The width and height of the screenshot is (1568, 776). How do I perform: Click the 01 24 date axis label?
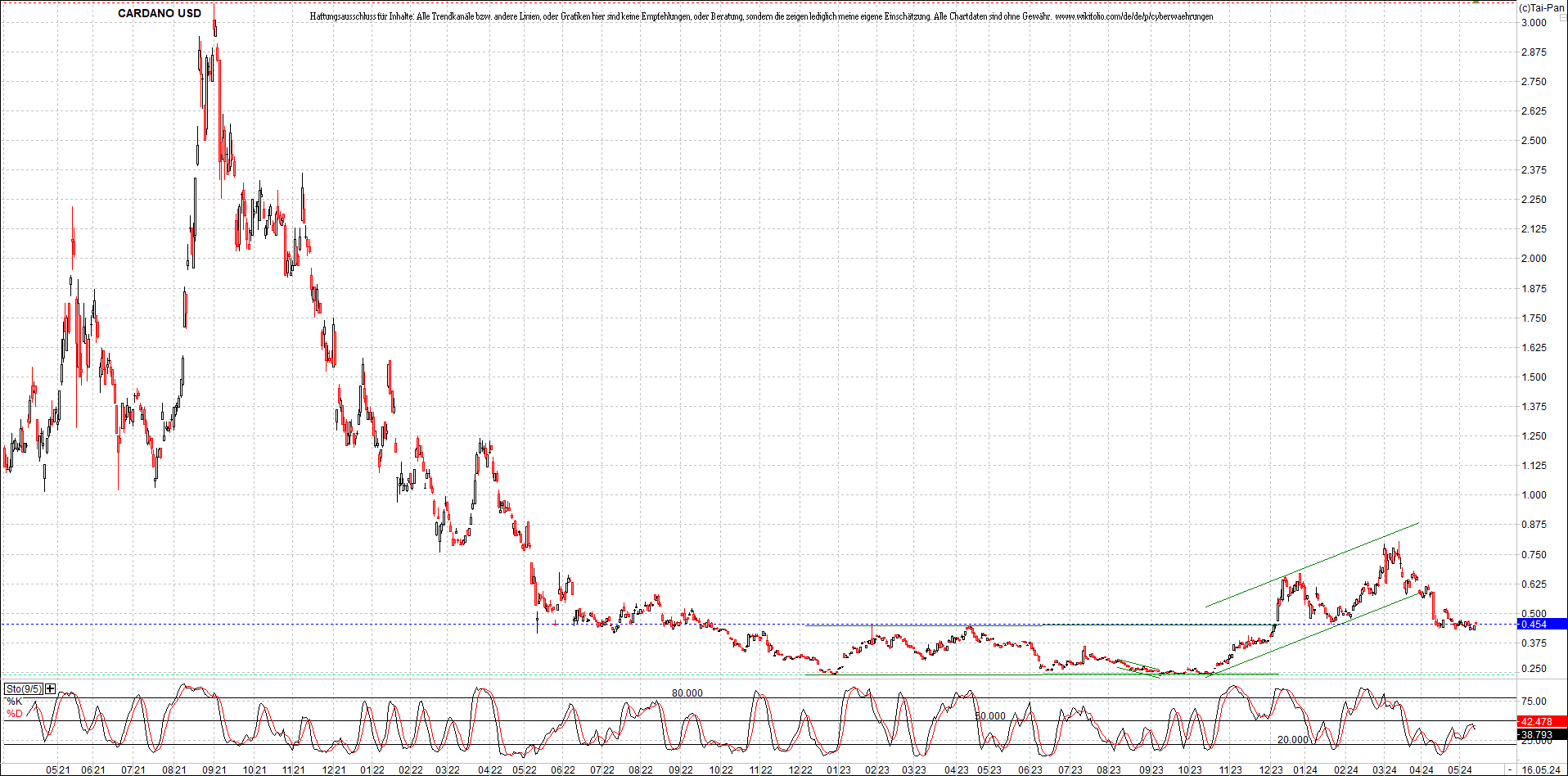click(1305, 770)
